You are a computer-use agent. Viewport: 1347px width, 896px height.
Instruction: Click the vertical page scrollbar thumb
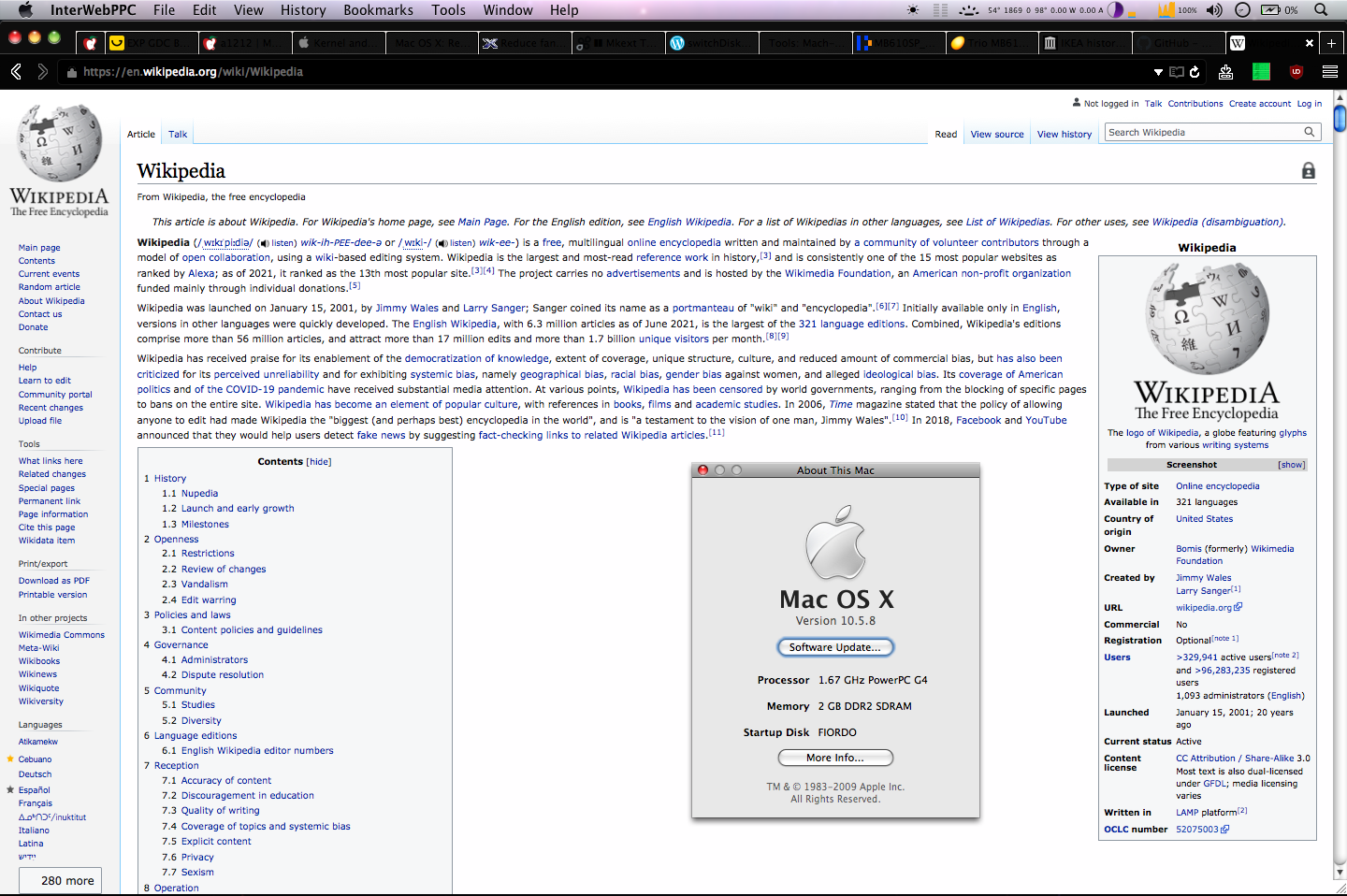point(1340,119)
